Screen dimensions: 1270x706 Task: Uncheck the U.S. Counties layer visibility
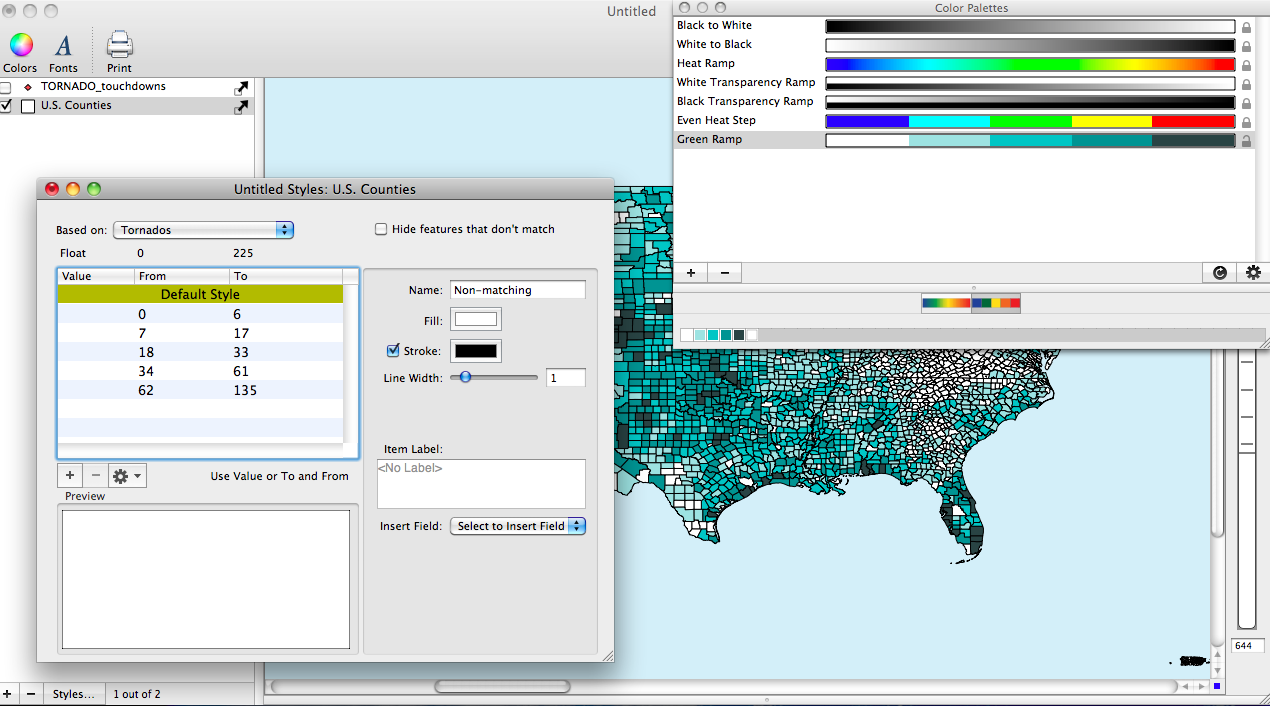coord(6,106)
